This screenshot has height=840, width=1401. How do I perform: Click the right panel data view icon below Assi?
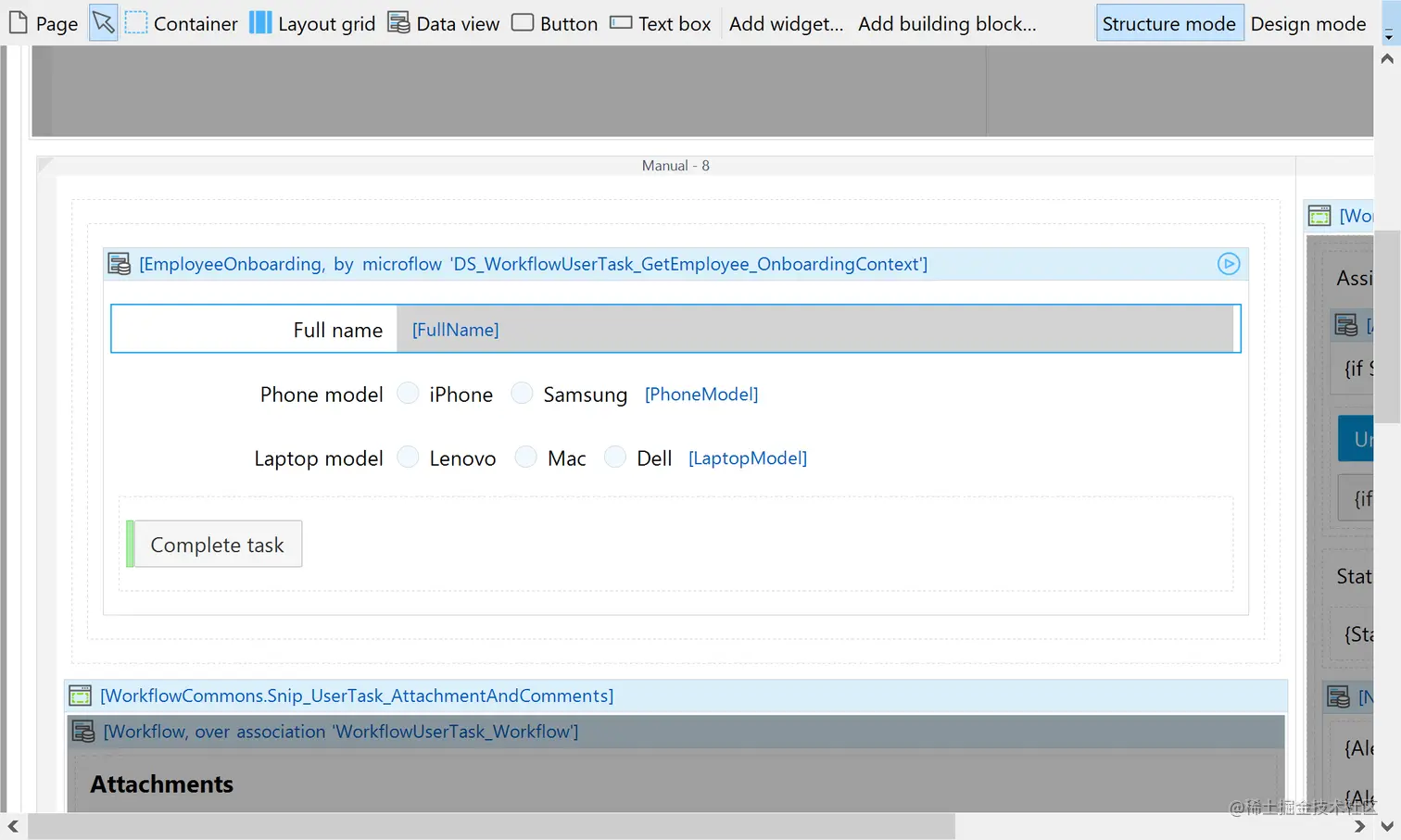point(1346,325)
